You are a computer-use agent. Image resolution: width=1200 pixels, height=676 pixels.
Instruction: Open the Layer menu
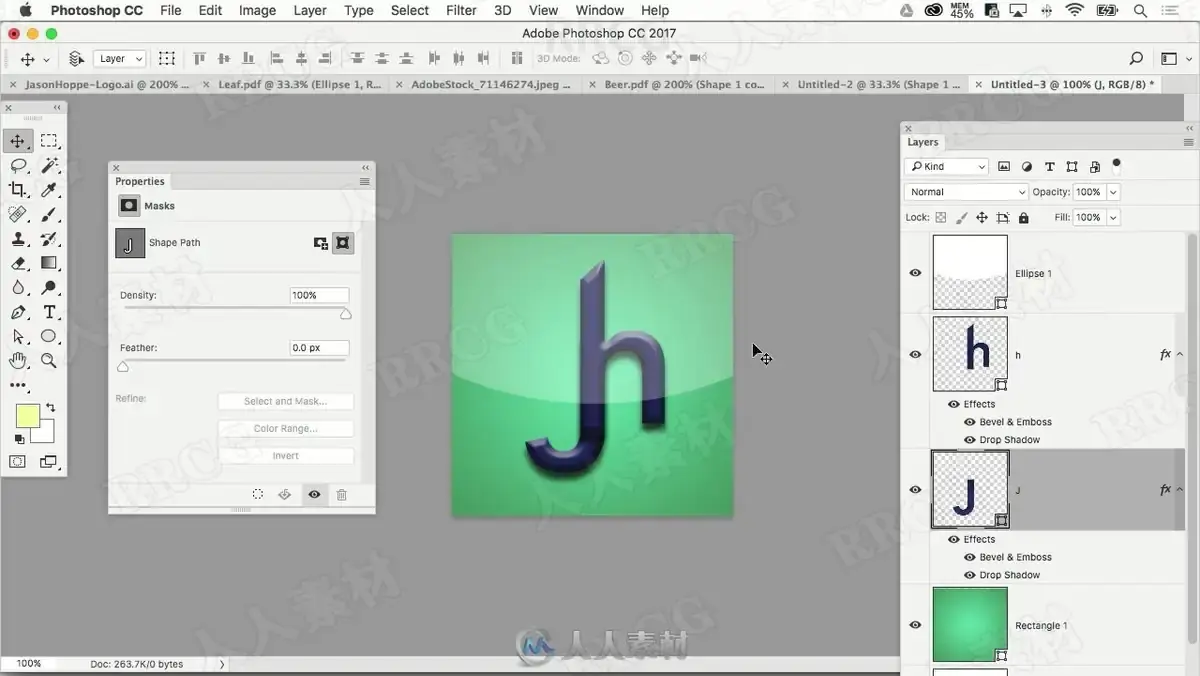[310, 10]
